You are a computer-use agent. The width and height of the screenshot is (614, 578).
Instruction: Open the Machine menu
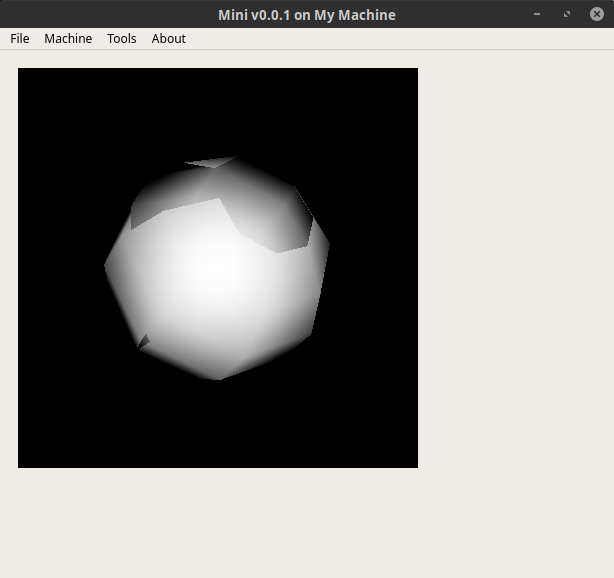click(x=68, y=39)
